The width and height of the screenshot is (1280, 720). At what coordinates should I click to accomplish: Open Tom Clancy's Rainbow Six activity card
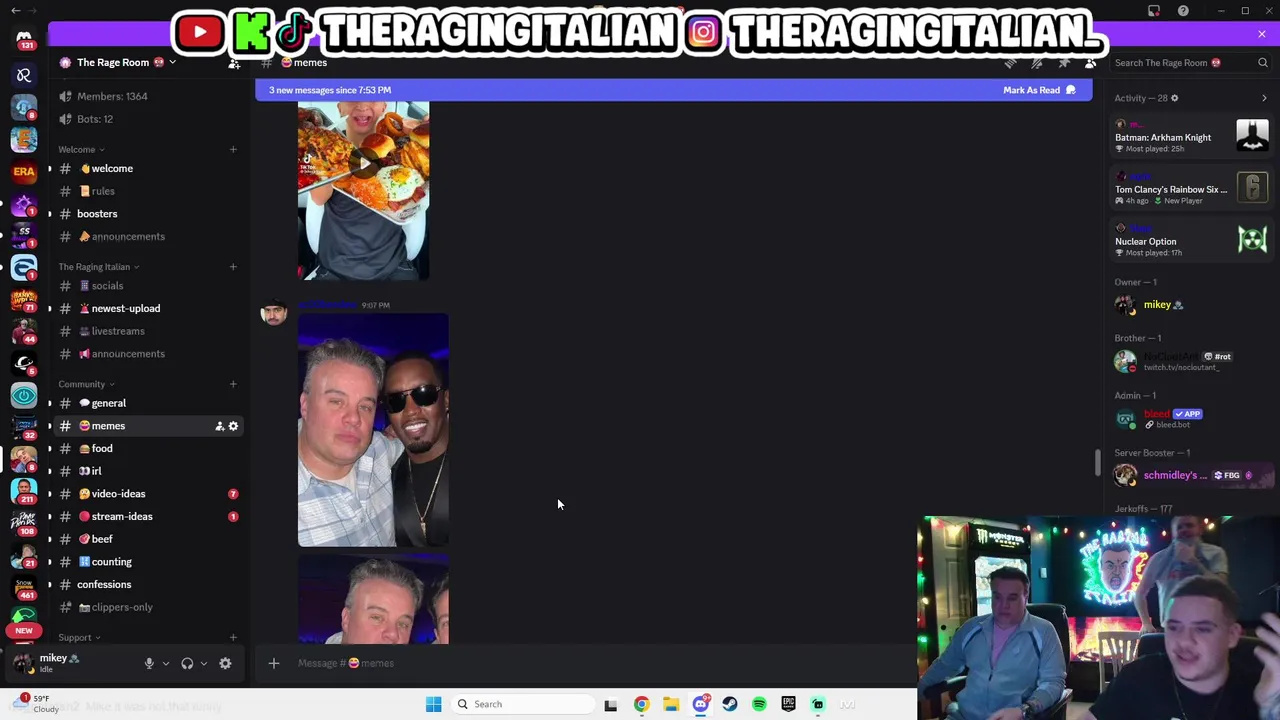pyautogui.click(x=1192, y=189)
